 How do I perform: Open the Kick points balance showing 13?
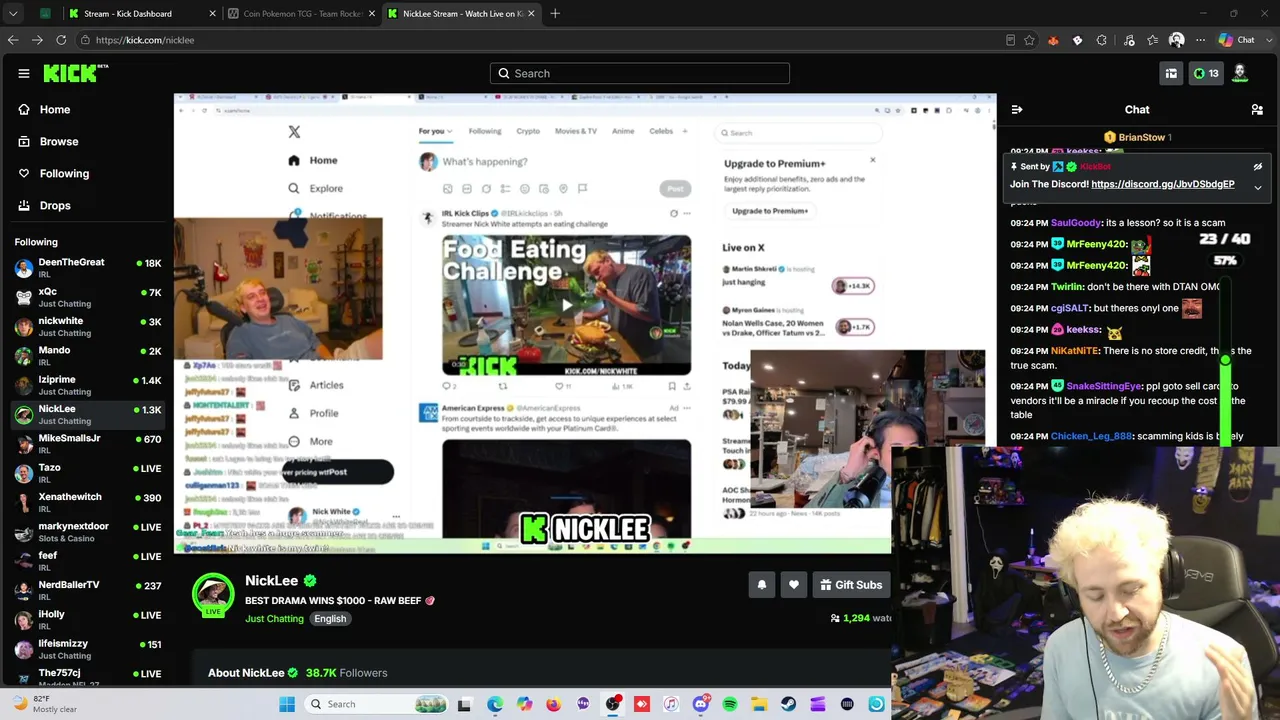pyautogui.click(x=1206, y=73)
